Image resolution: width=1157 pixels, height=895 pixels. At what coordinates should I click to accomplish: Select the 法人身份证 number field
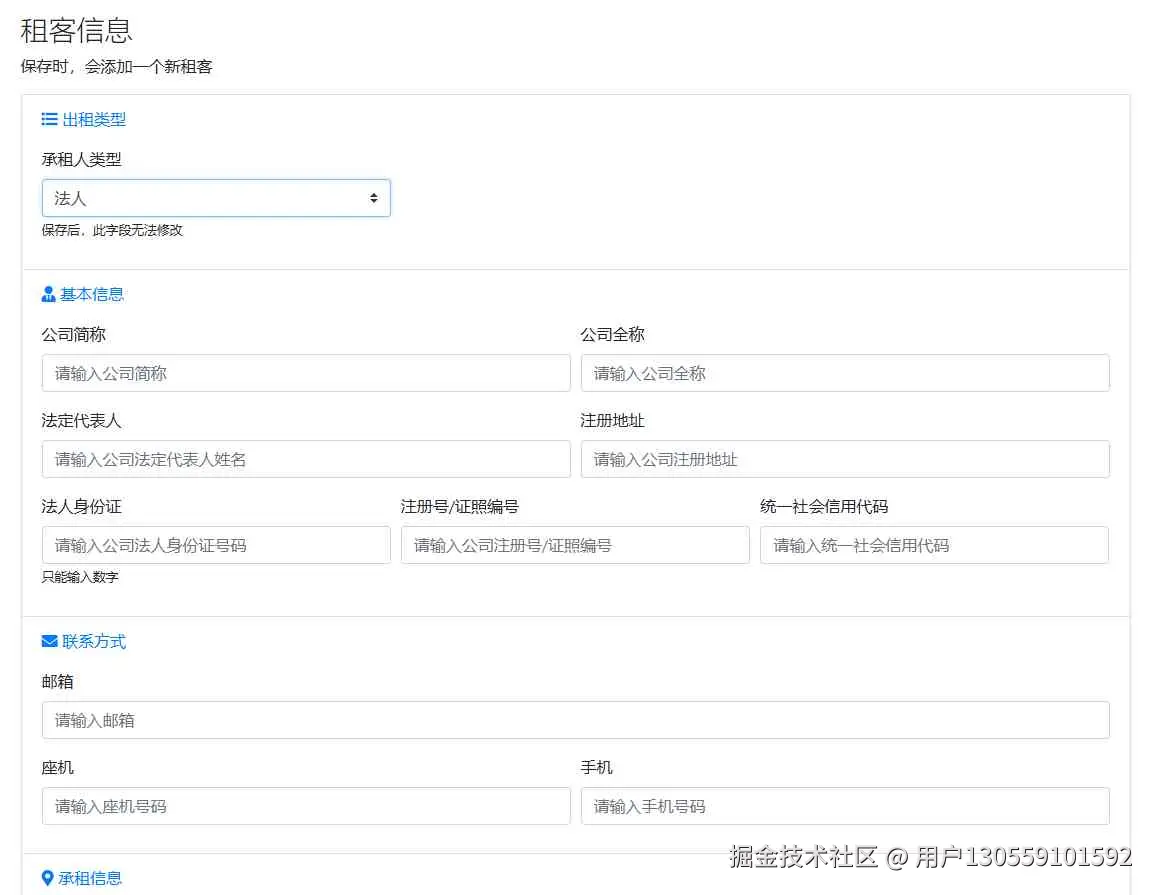(216, 545)
